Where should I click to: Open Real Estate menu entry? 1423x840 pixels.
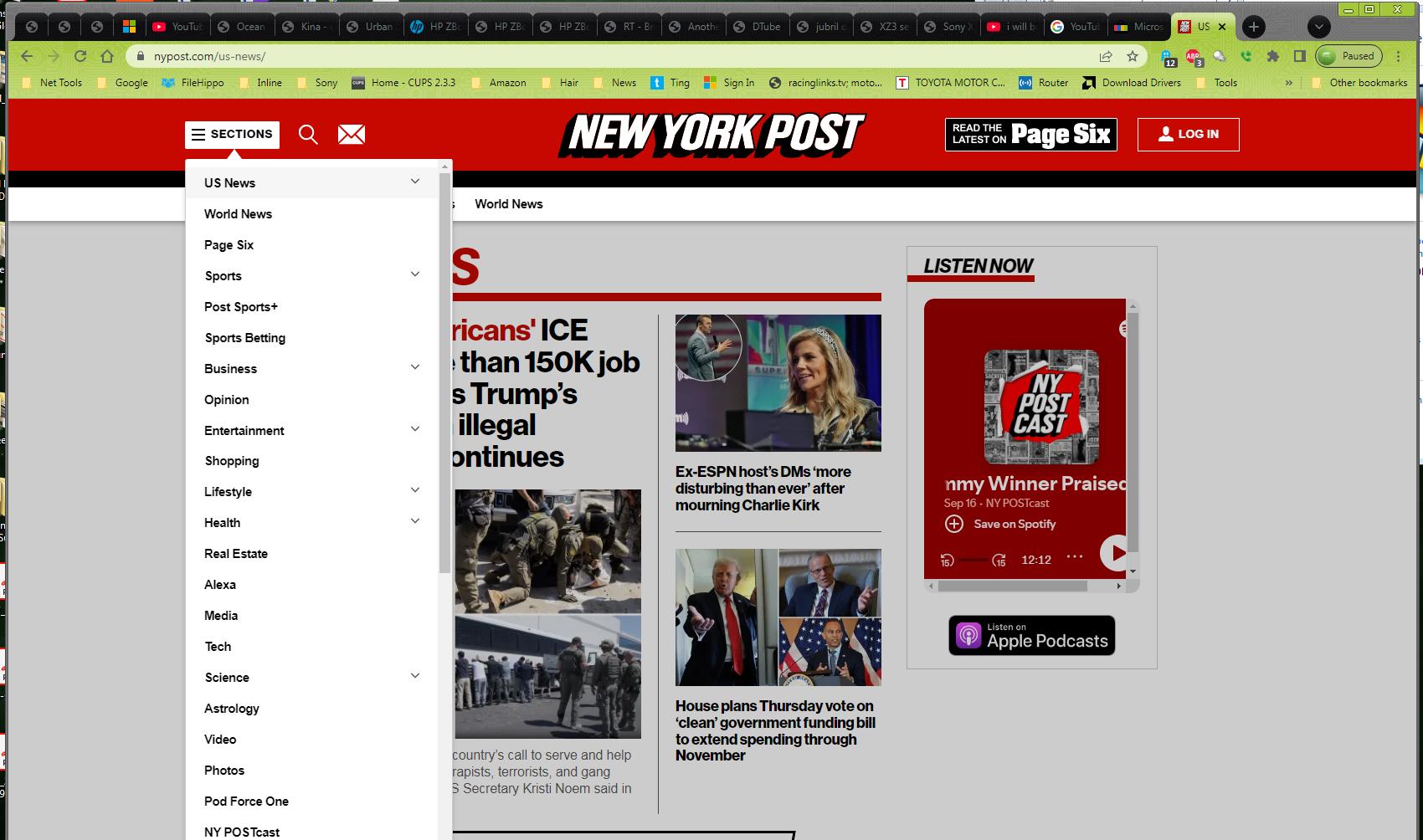[236, 554]
